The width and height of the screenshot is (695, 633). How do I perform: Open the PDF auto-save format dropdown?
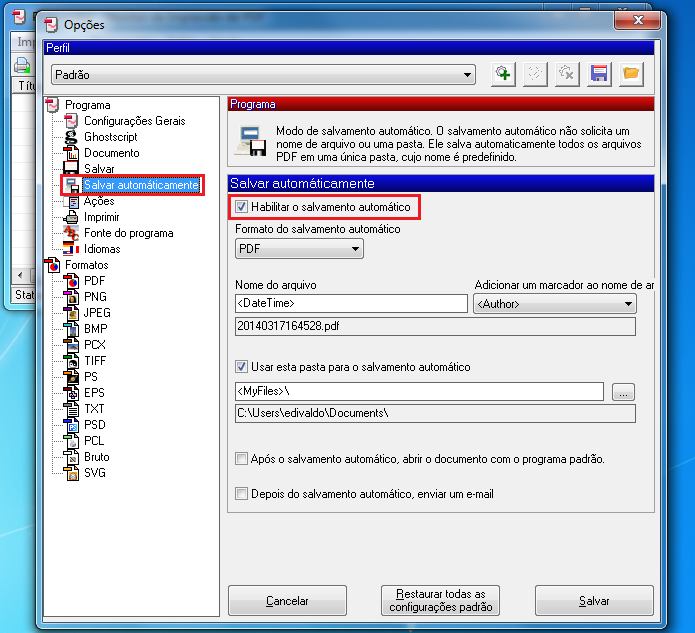[x=299, y=249]
